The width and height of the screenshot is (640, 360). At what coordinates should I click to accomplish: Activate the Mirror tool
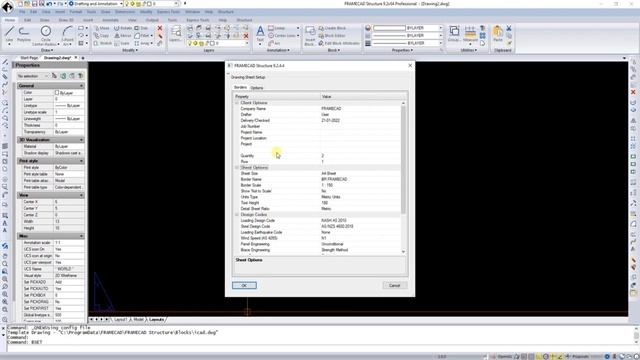(x=122, y=36)
